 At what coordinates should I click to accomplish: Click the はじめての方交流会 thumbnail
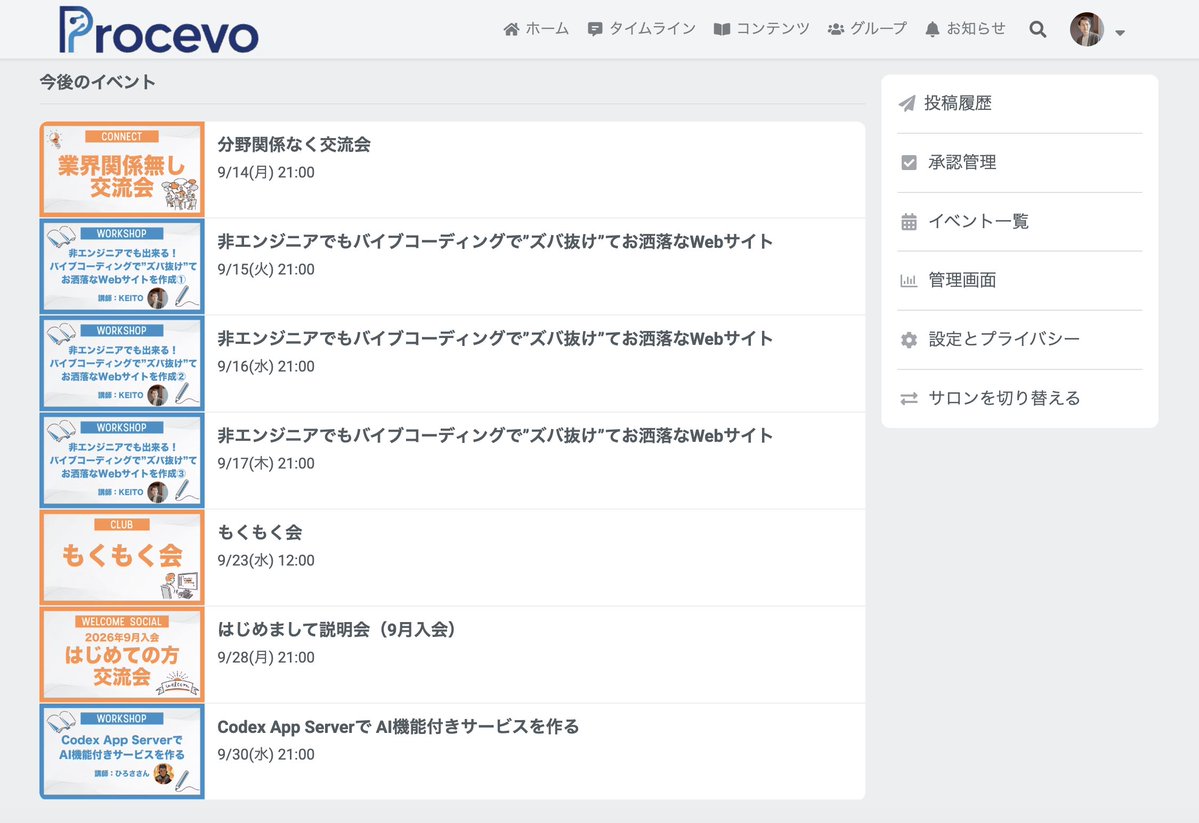tap(122, 655)
